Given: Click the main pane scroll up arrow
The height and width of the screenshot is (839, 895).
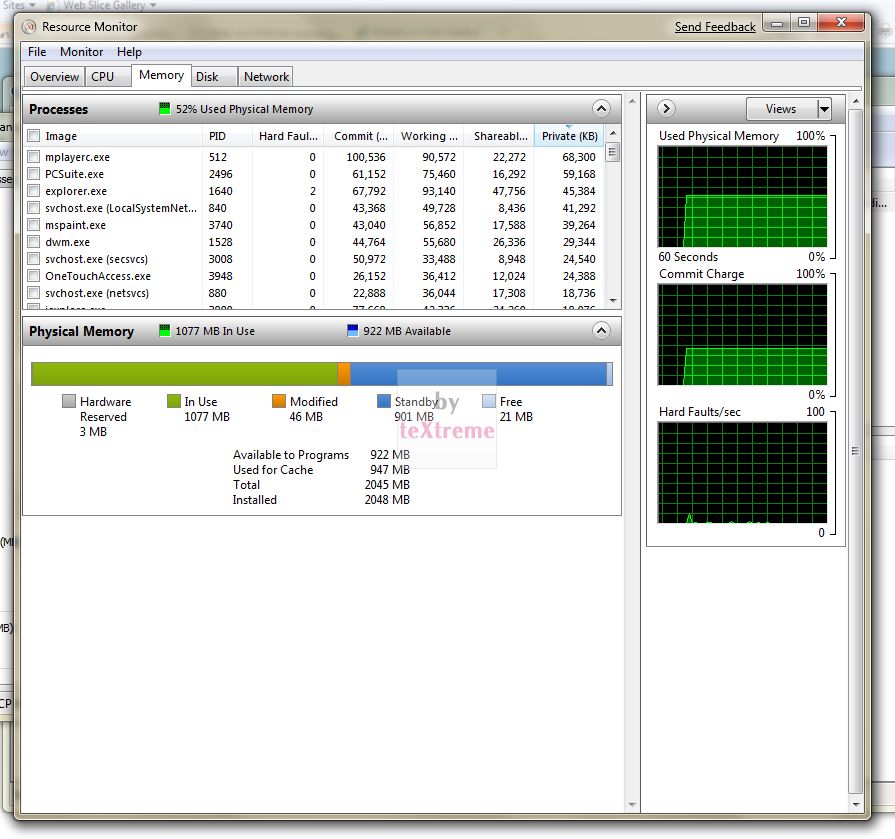Looking at the screenshot, I should (x=632, y=101).
